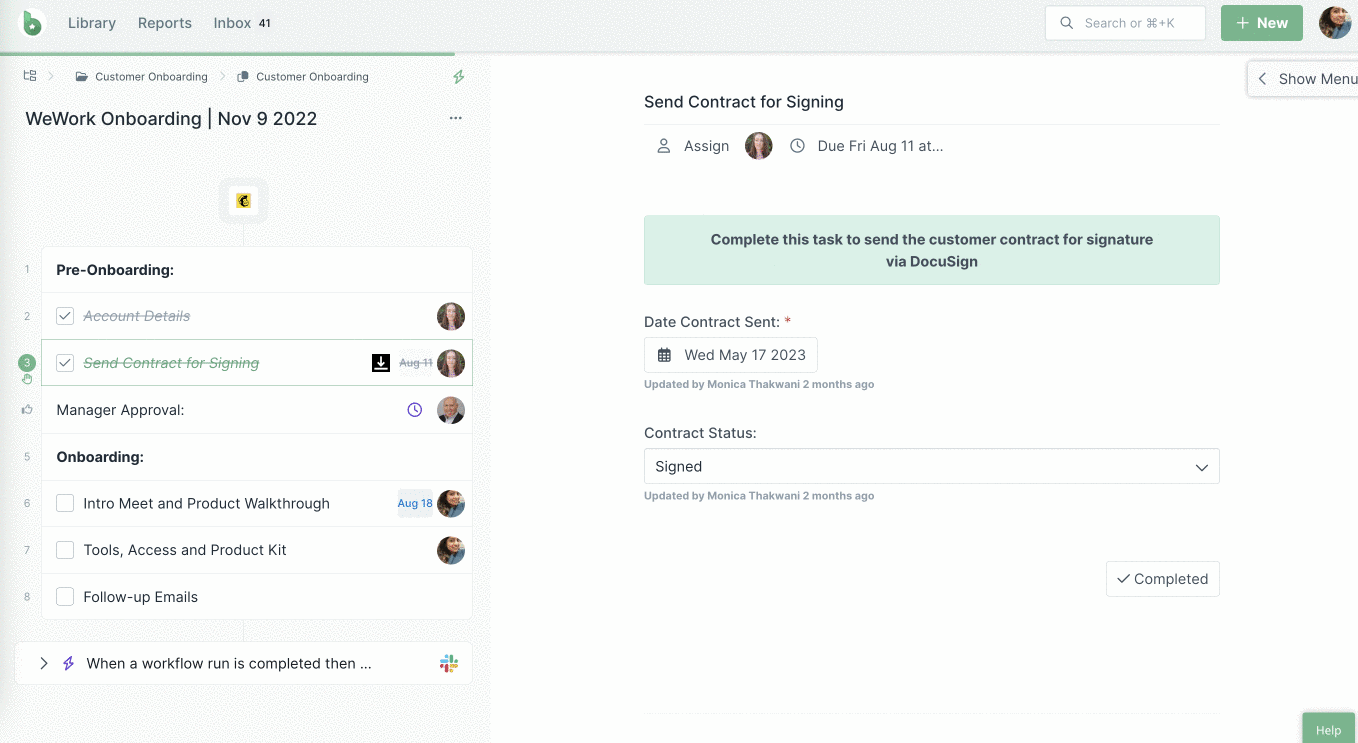Click Aug 11 due date on Send Contract row
This screenshot has height=743, width=1358.
pyautogui.click(x=416, y=363)
